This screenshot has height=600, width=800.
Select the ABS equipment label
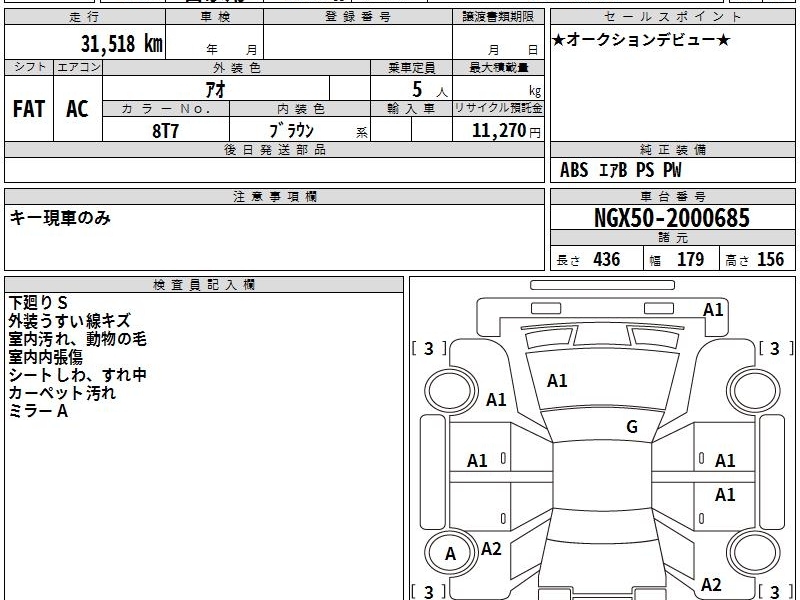574,170
